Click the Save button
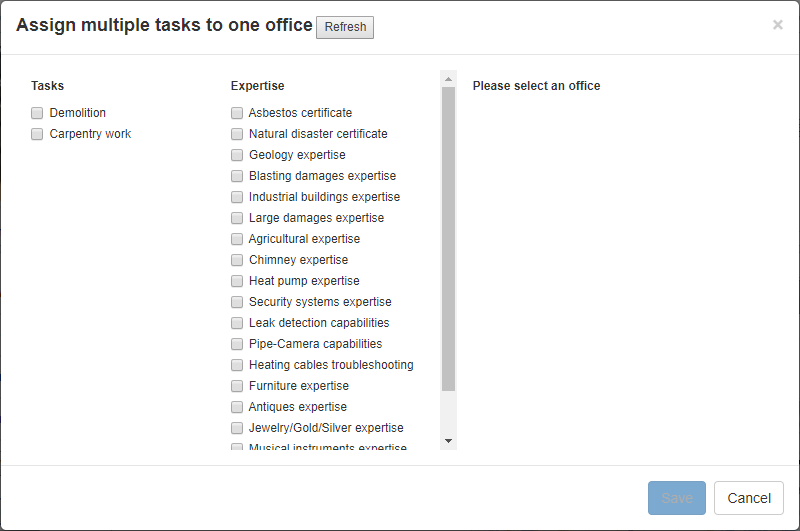This screenshot has width=800, height=531. [677, 498]
